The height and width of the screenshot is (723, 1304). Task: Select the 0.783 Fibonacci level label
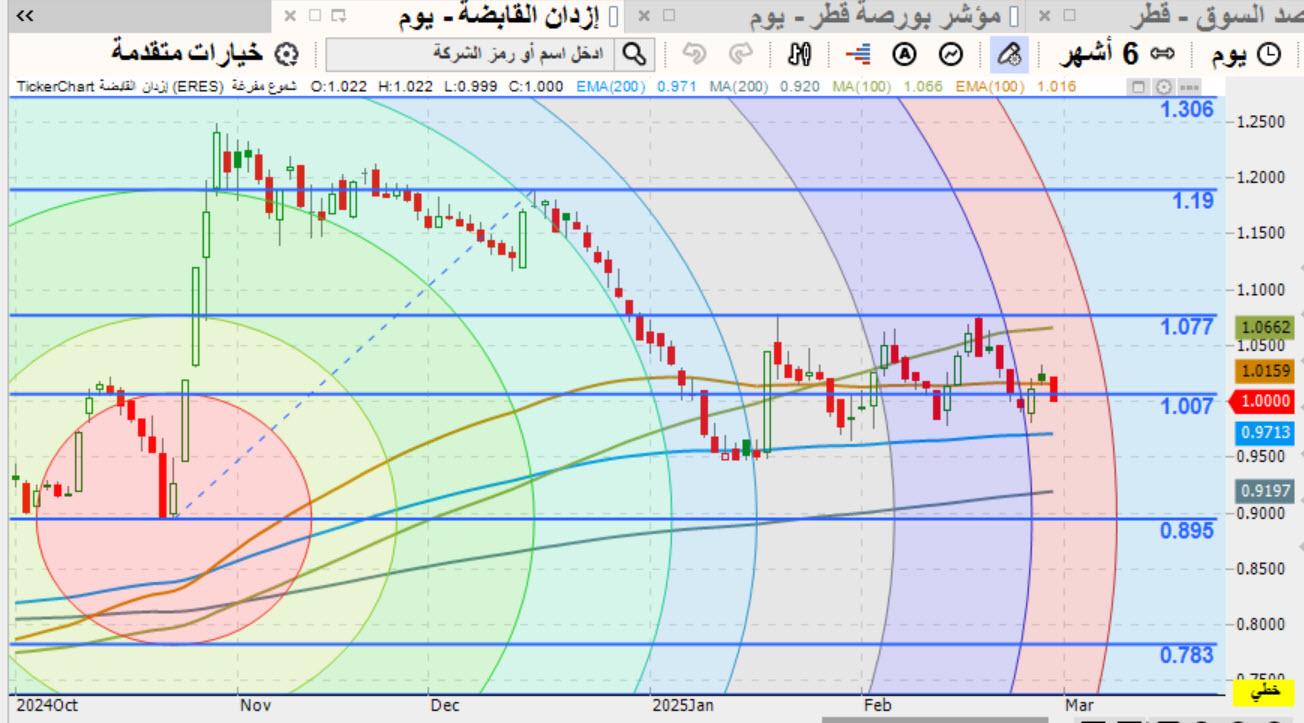[x=1187, y=655]
